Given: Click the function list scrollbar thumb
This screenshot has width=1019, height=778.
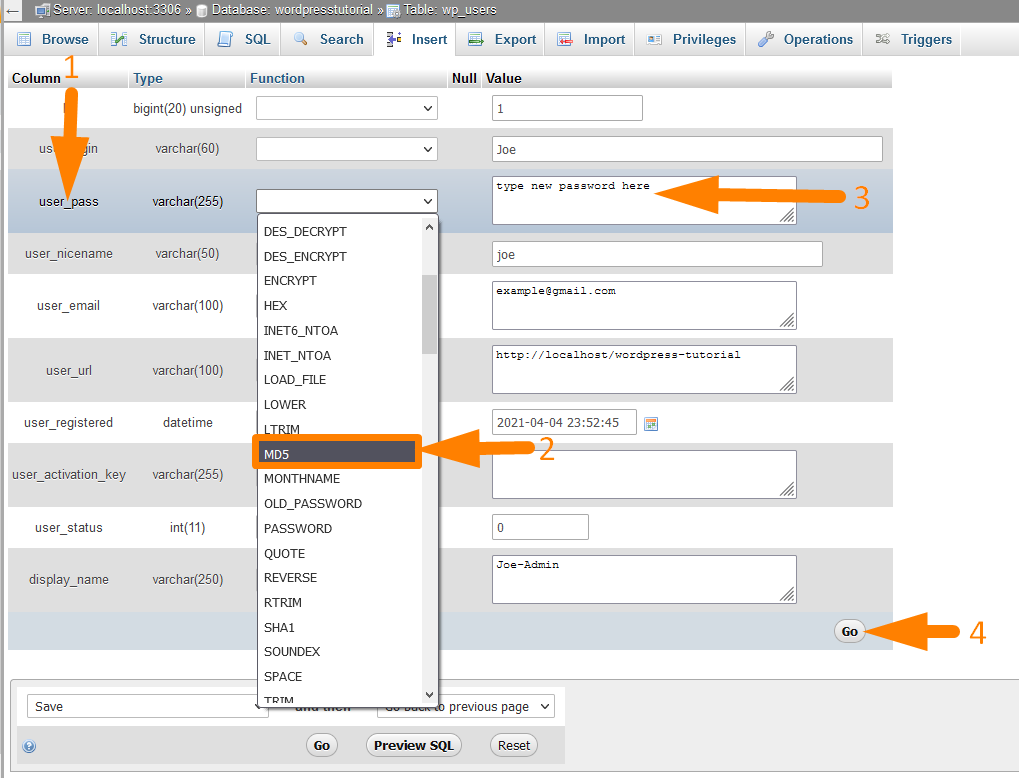Looking at the screenshot, I should (x=429, y=314).
